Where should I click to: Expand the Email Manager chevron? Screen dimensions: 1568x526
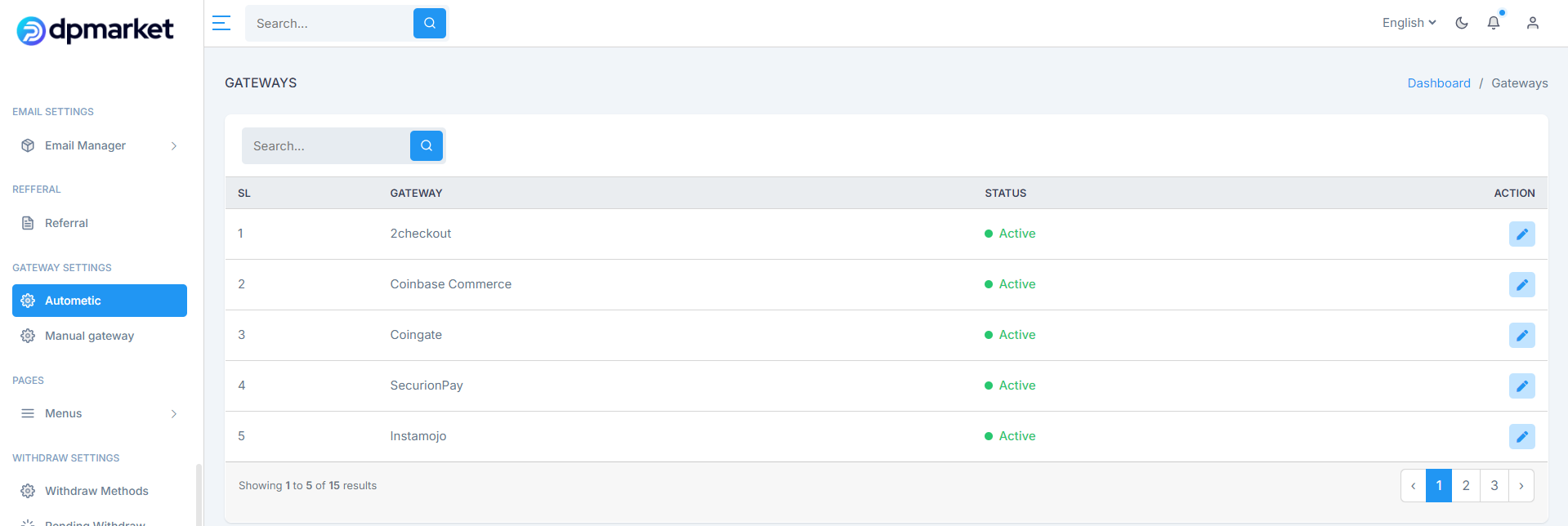(x=173, y=145)
